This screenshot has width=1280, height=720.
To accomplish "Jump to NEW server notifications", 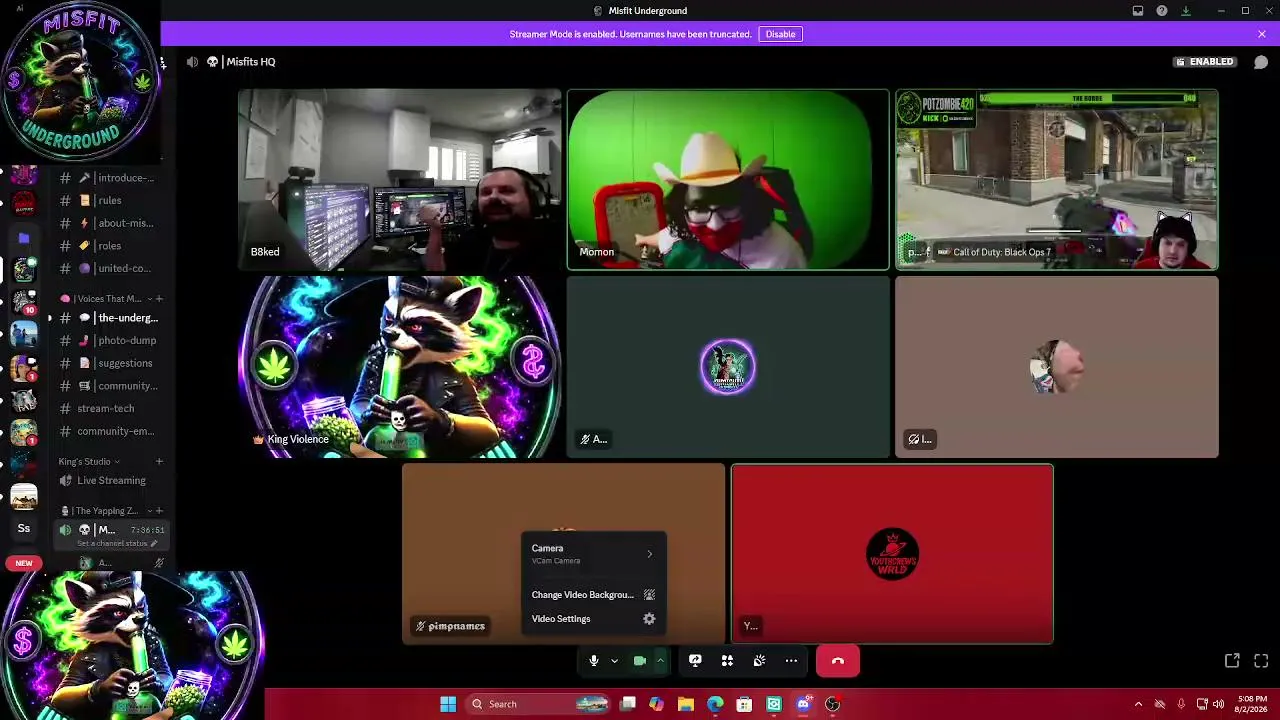I will pyautogui.click(x=24, y=563).
